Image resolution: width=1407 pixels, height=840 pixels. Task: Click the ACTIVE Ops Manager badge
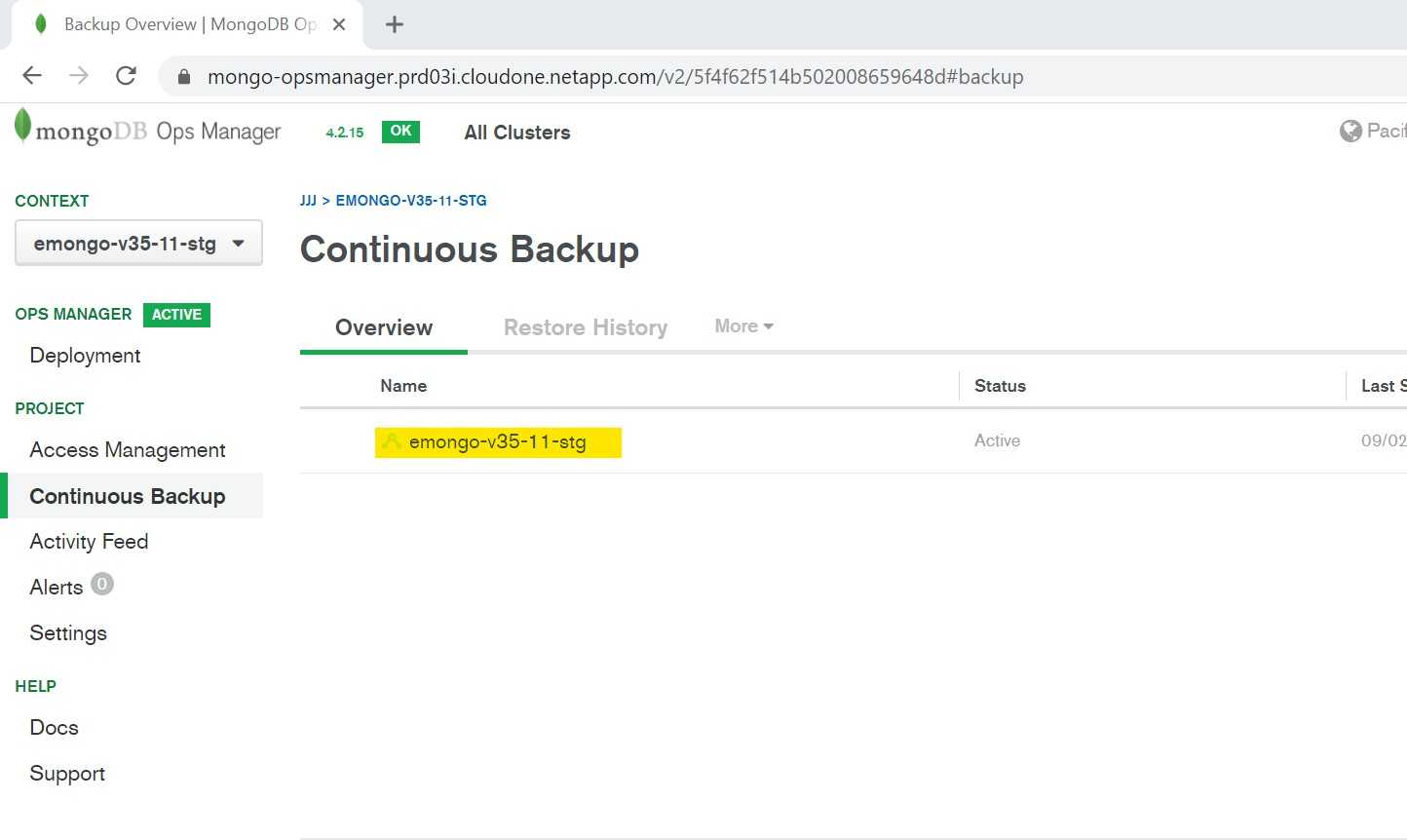coord(176,315)
